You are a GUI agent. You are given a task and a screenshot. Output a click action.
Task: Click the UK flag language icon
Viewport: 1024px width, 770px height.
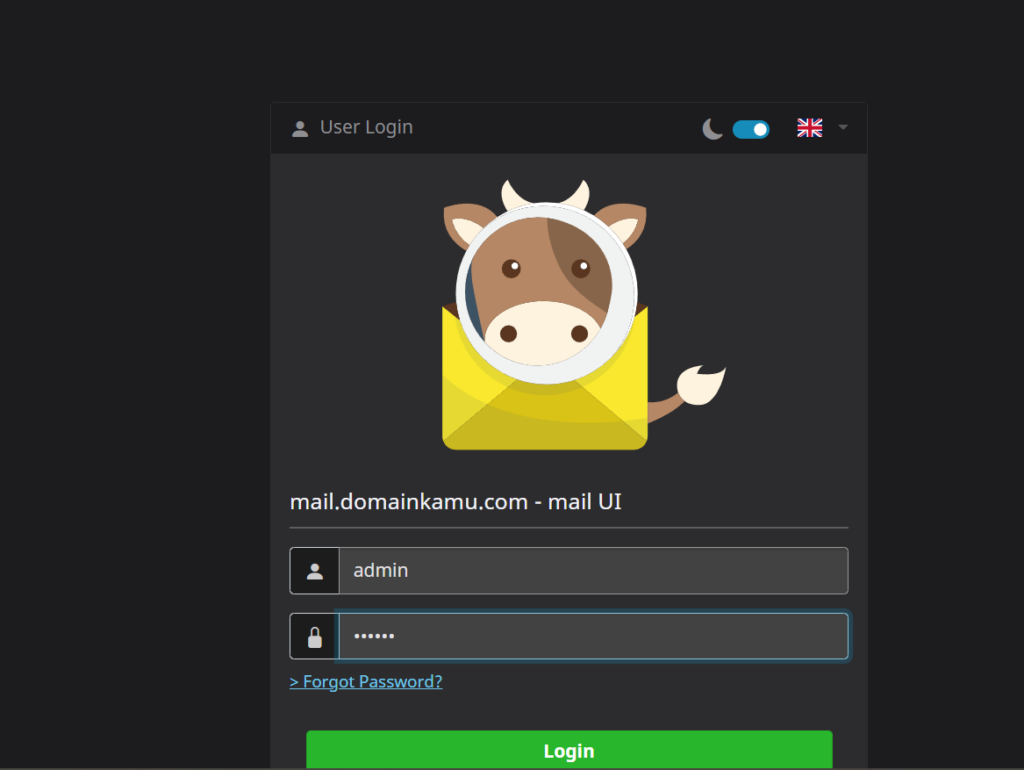click(810, 127)
